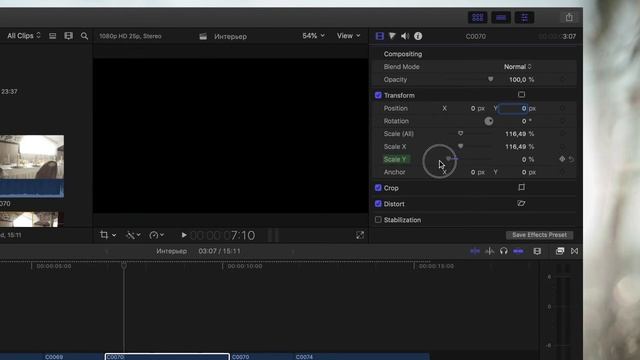
Task: Open the All Clips filter dropdown
Action: [24, 36]
